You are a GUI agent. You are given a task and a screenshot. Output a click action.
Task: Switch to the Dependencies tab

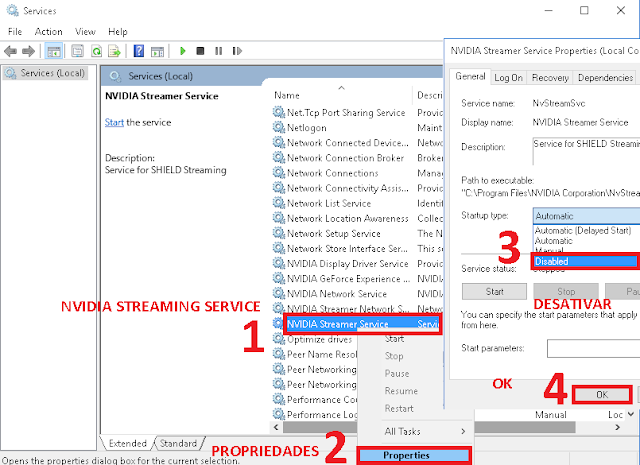(605, 78)
